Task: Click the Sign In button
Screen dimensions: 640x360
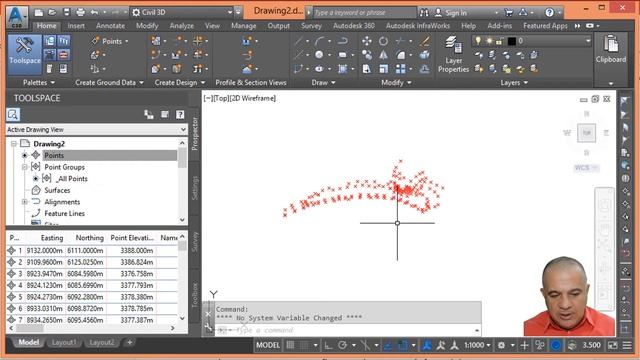Action: (456, 13)
